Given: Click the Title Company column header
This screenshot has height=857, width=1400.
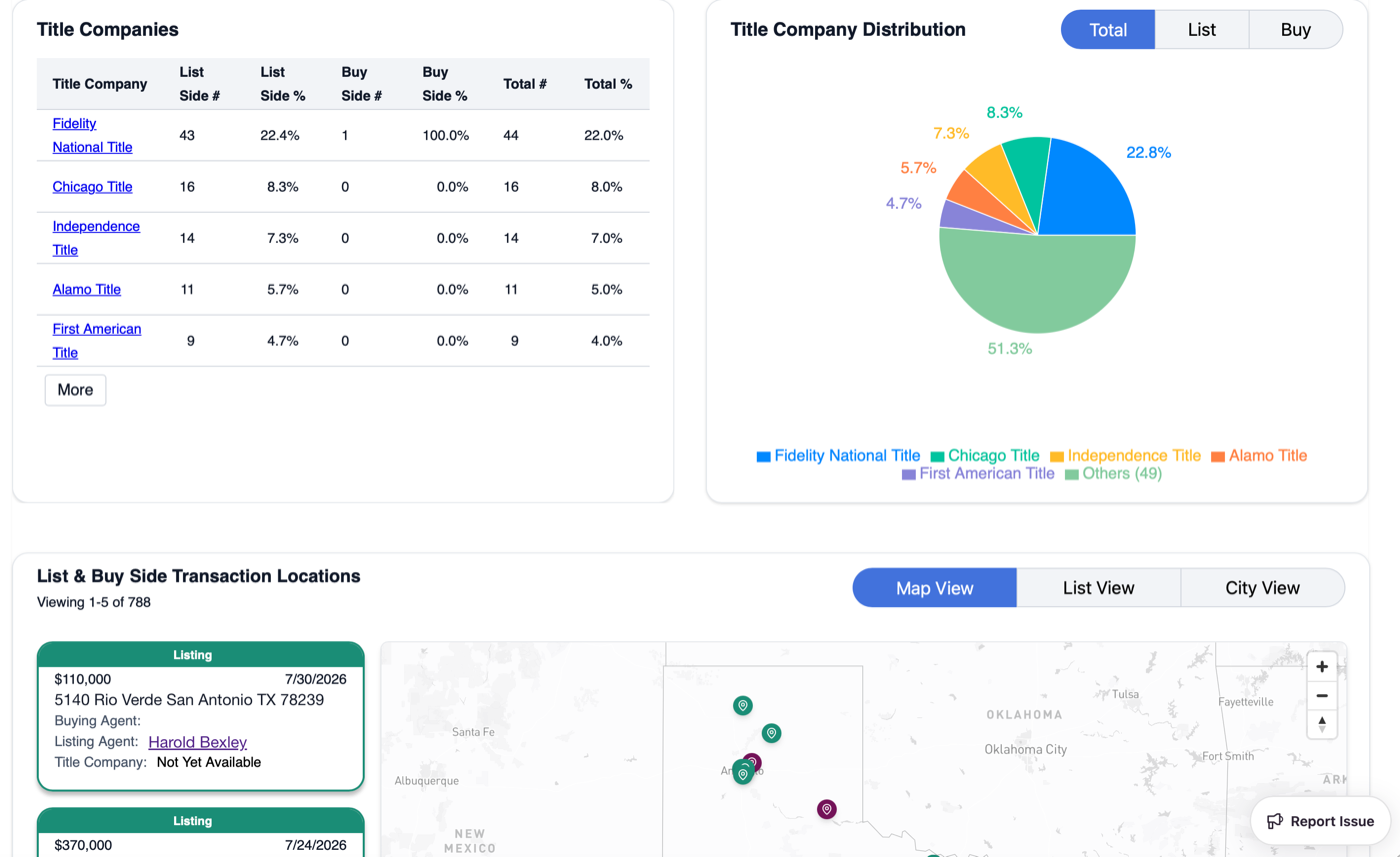Looking at the screenshot, I should (x=100, y=84).
